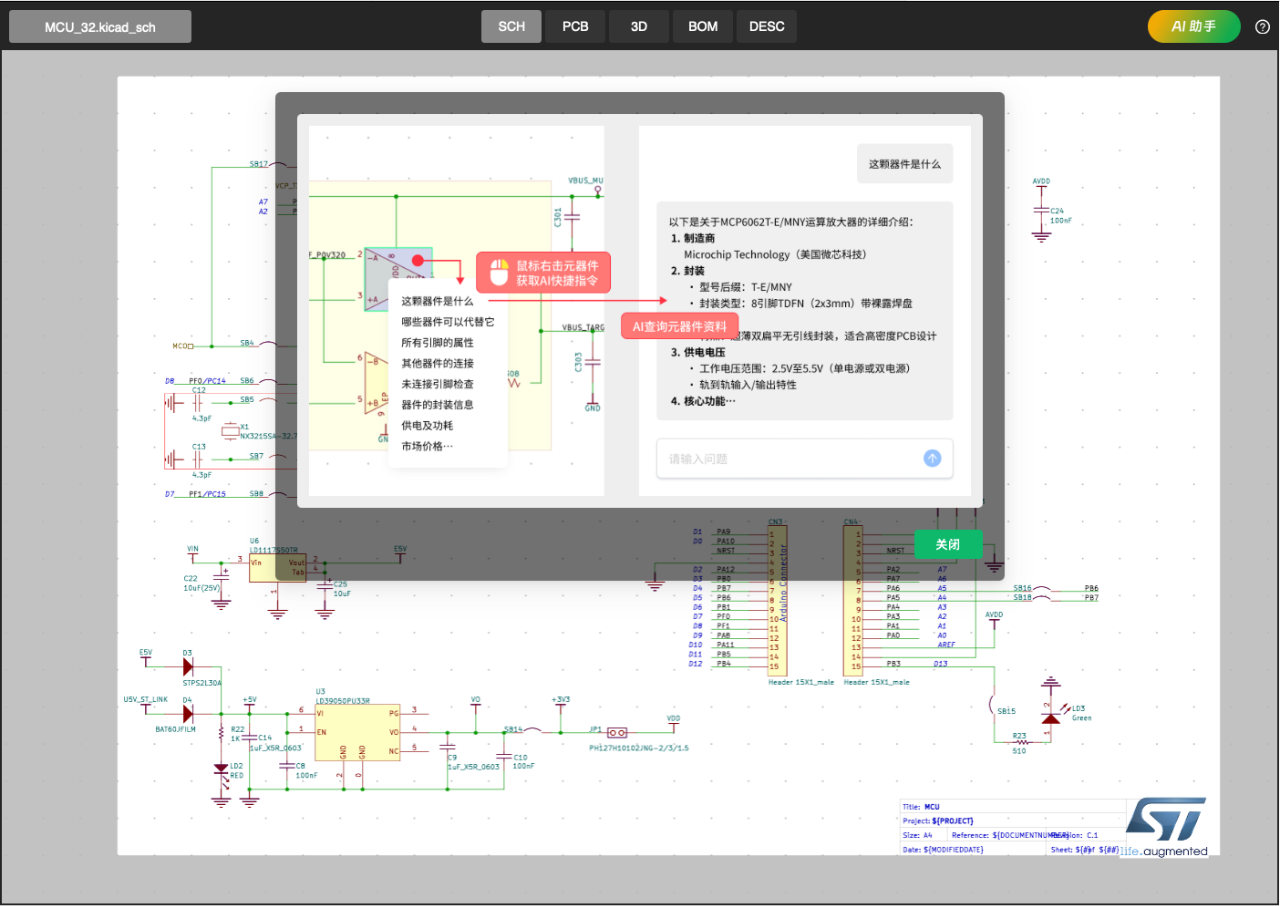Close the tutorial dialog with 关闭
The width and height of the screenshot is (1280, 906).
[x=948, y=545]
